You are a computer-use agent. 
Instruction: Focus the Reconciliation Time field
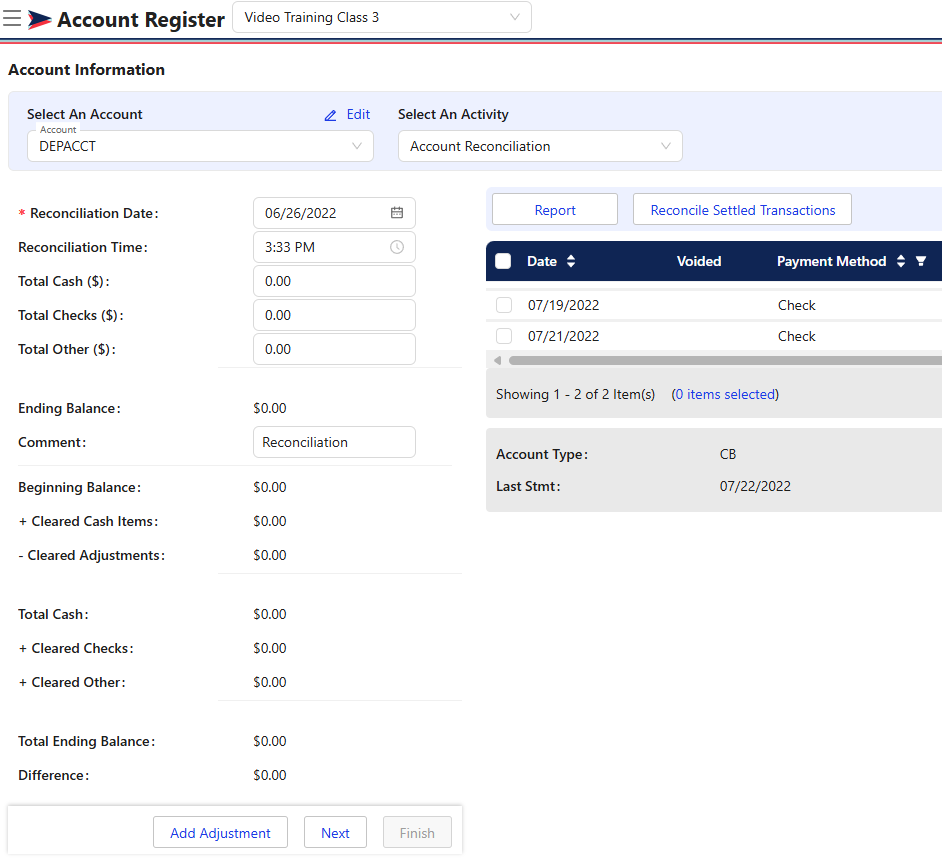pyautogui.click(x=334, y=247)
